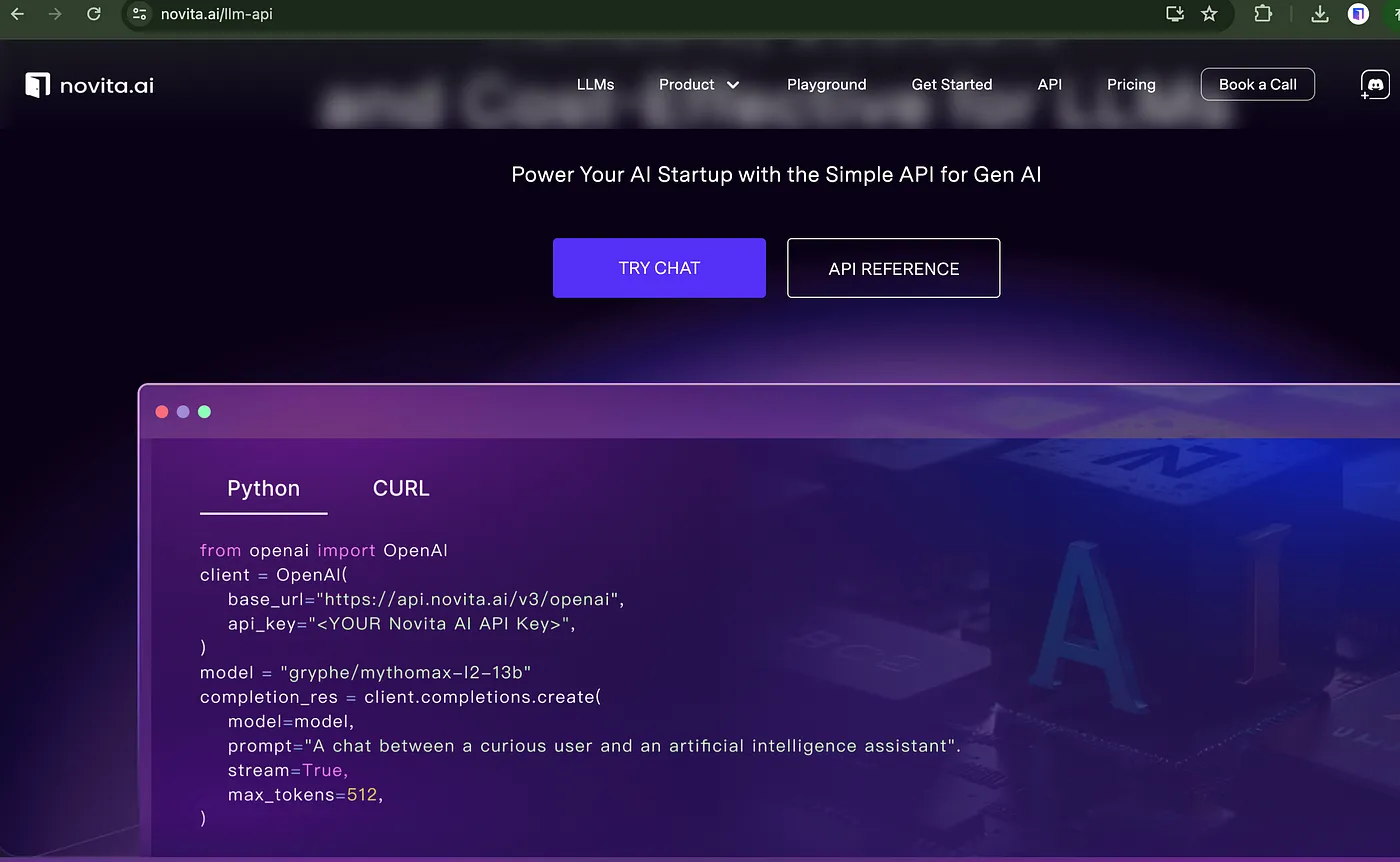This screenshot has height=862, width=1400.
Task: Go to the Playground page
Action: point(827,85)
